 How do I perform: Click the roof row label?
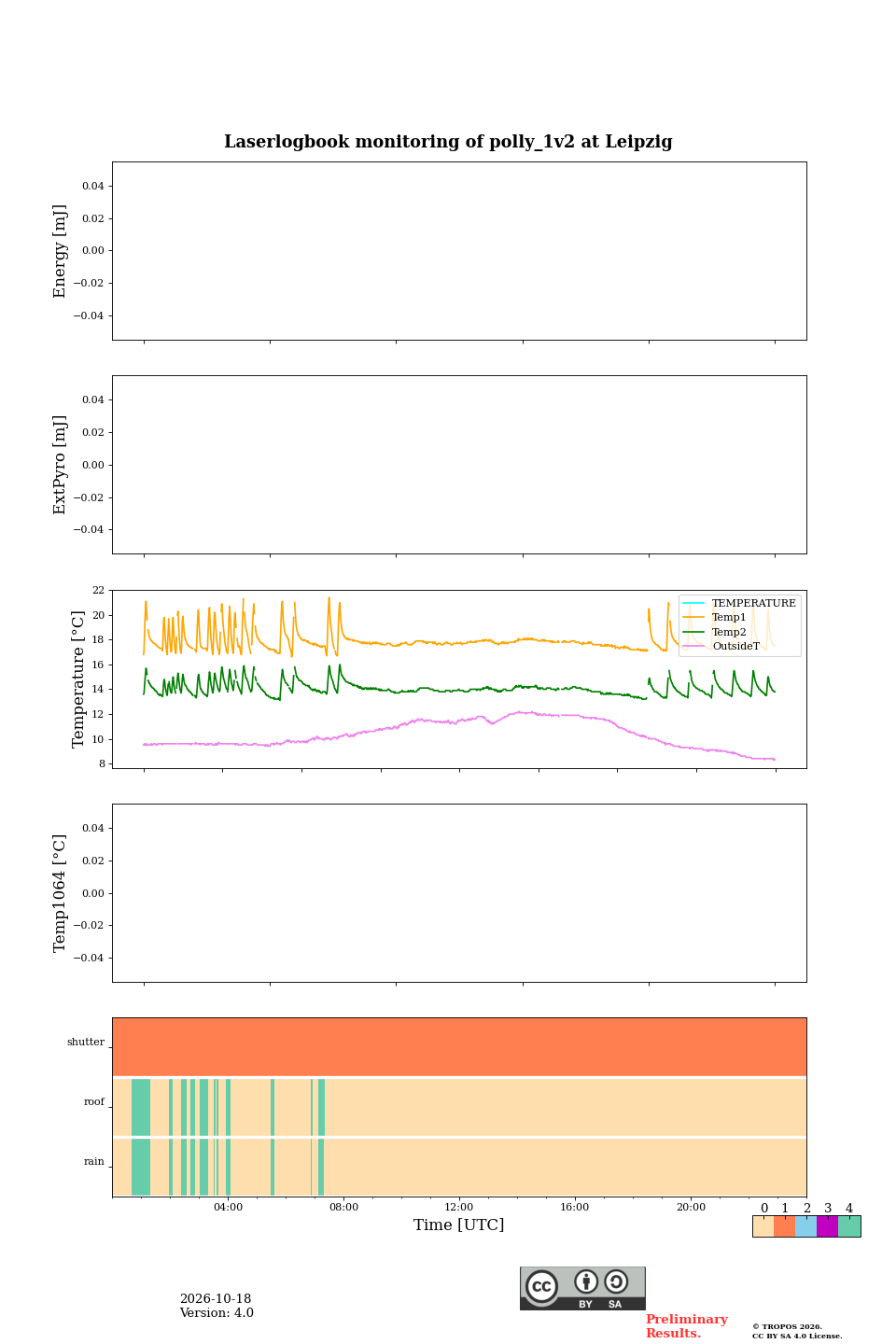tap(94, 1102)
